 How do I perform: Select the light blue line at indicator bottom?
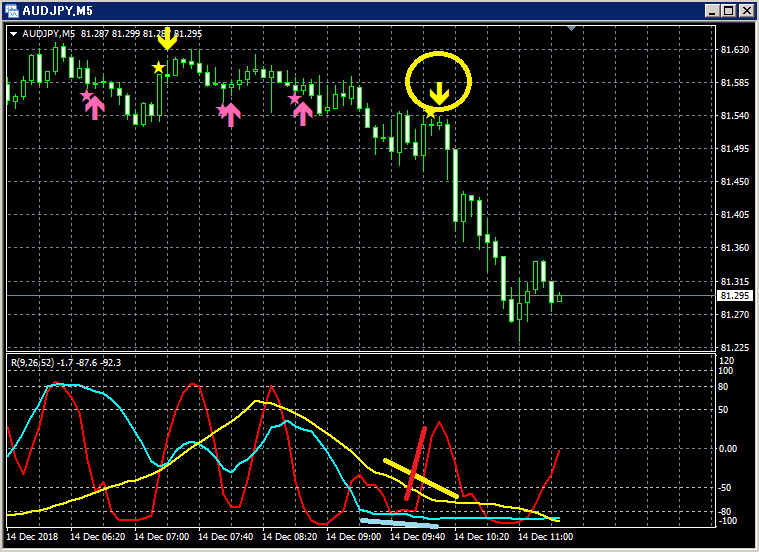[x=399, y=523]
